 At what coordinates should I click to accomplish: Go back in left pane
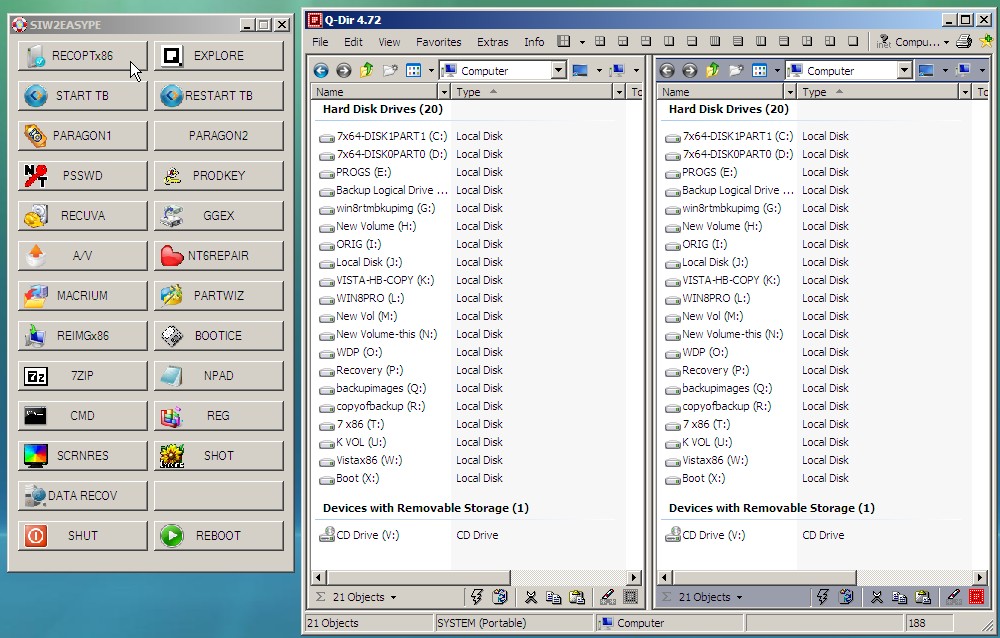pyautogui.click(x=321, y=71)
